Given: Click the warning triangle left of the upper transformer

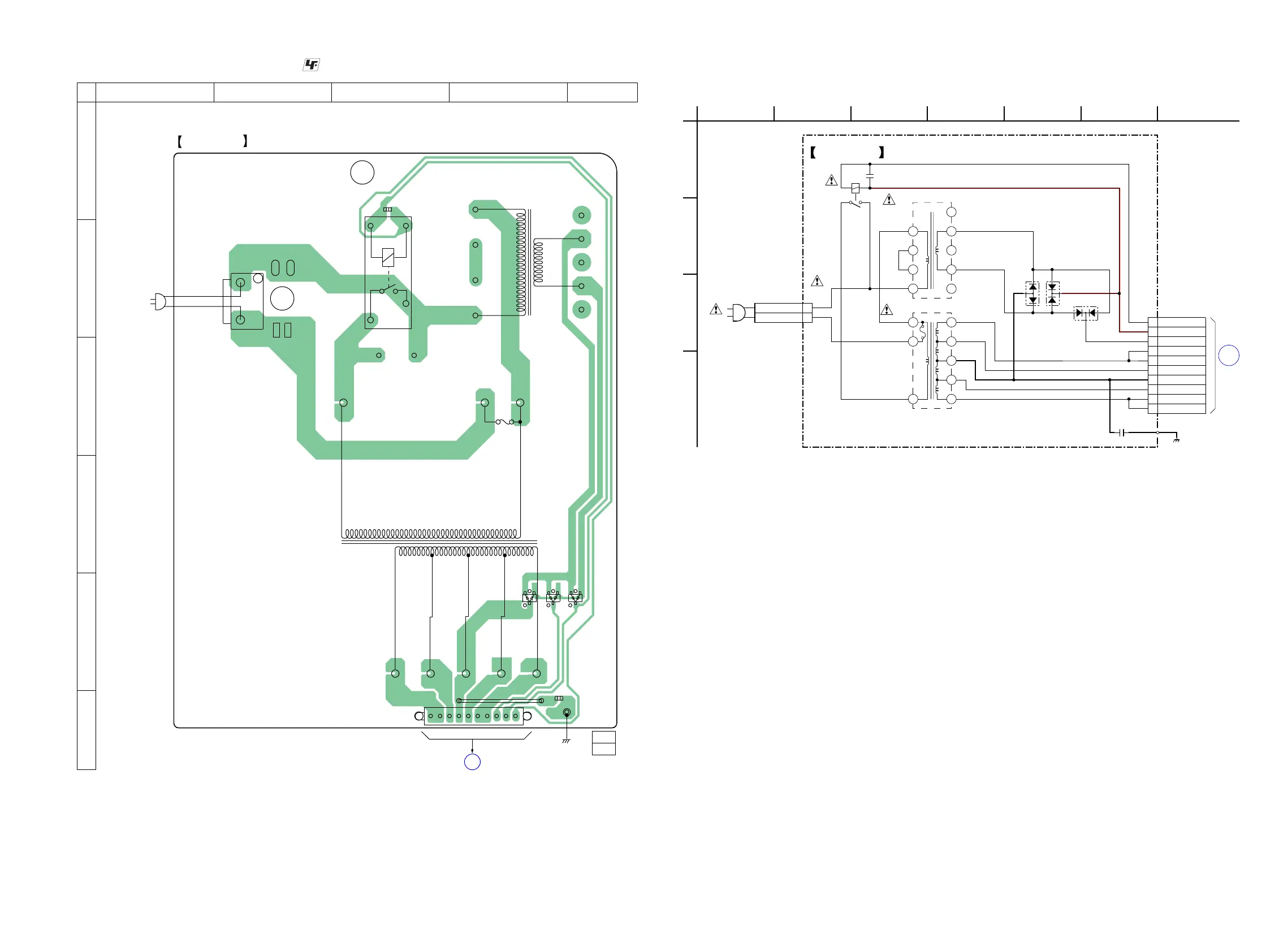Looking at the screenshot, I should click(x=817, y=281).
